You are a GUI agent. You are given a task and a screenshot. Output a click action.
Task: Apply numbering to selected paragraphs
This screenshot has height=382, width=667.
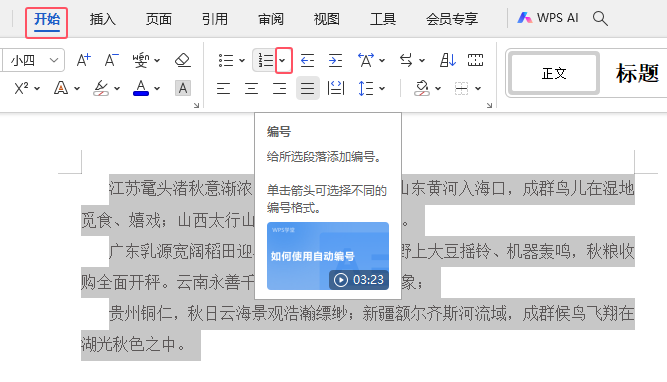(x=265, y=60)
